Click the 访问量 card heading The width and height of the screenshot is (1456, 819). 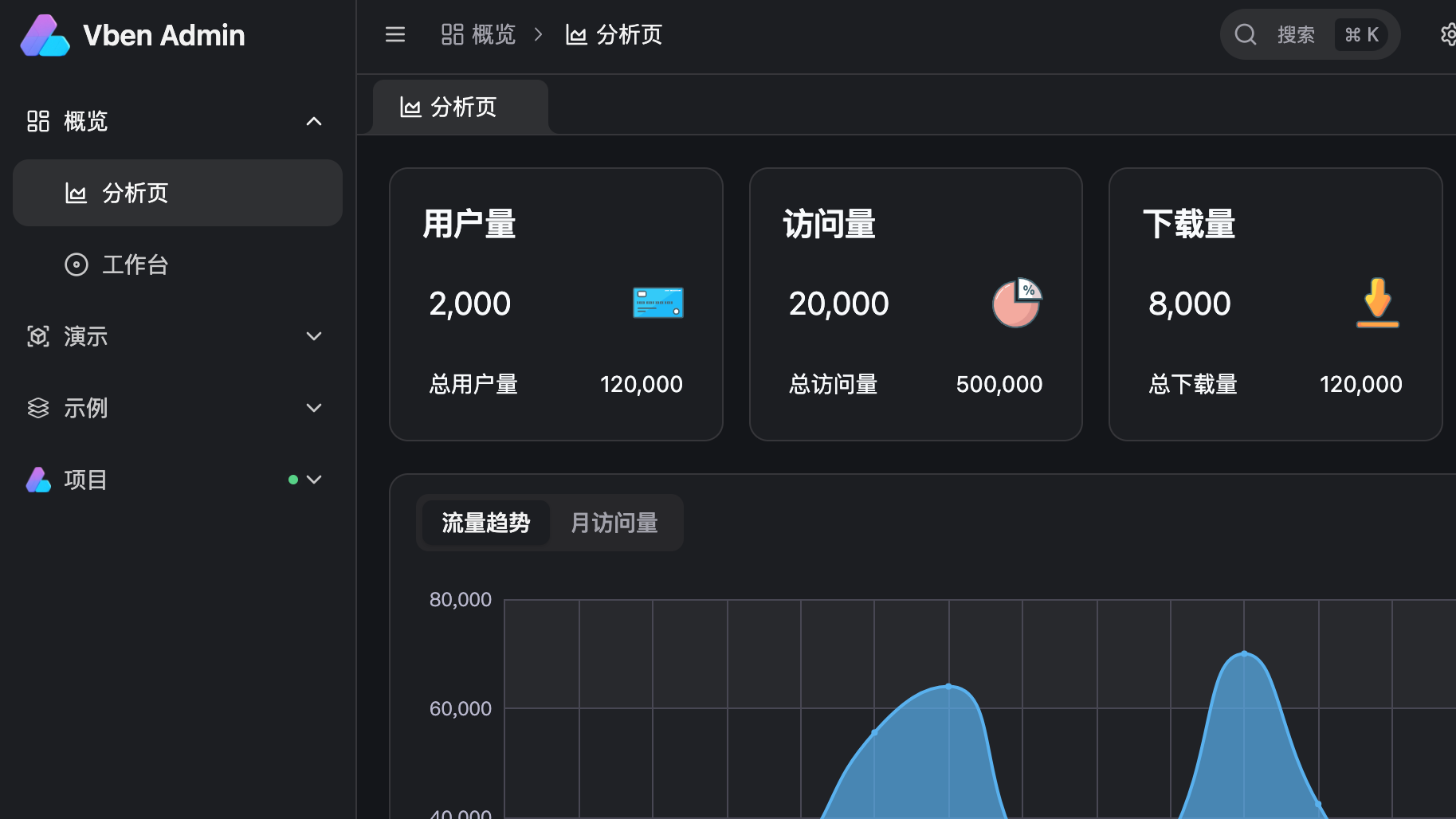click(830, 224)
